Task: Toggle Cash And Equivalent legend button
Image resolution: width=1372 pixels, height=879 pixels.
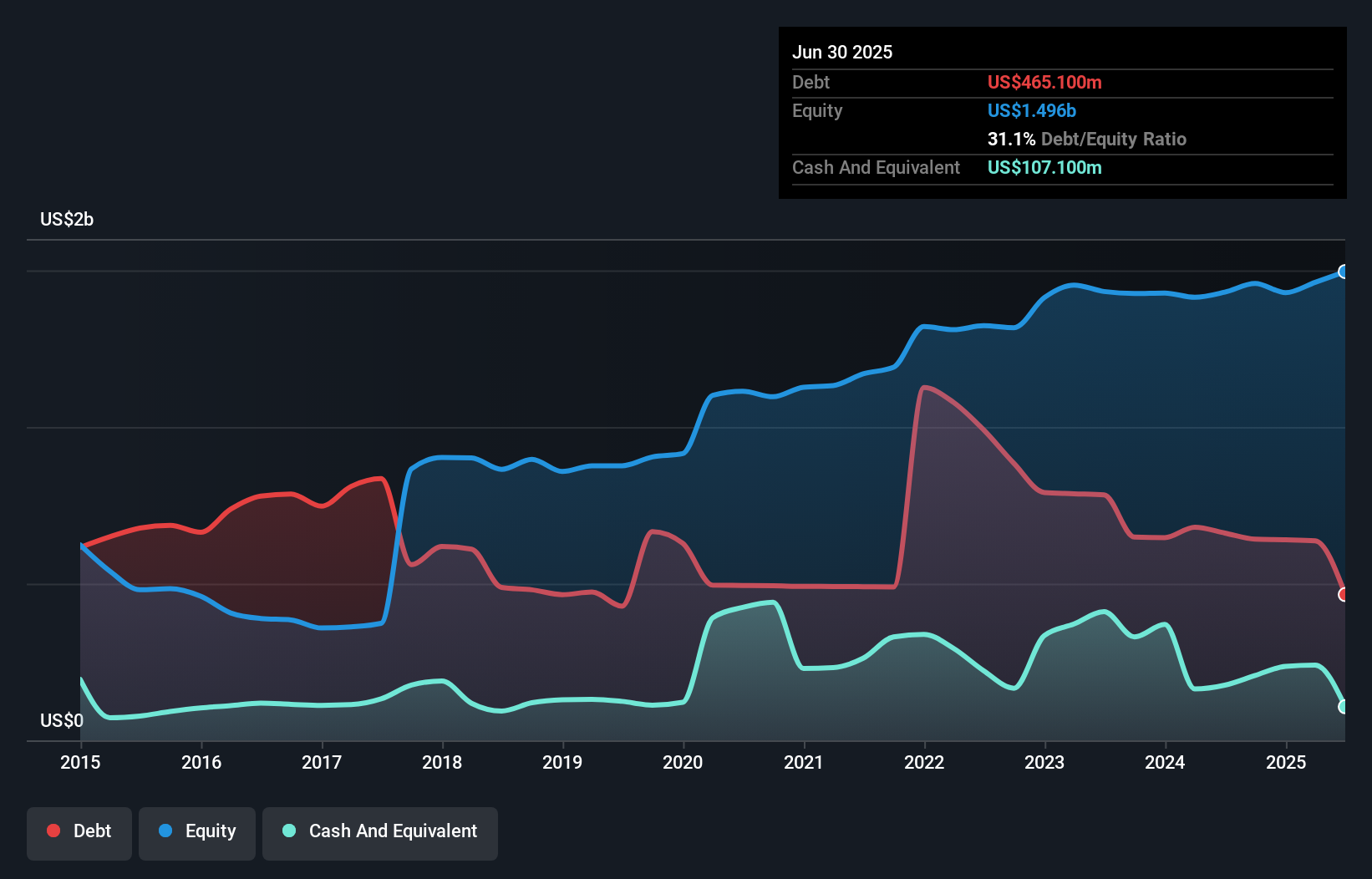Action: 380,833
